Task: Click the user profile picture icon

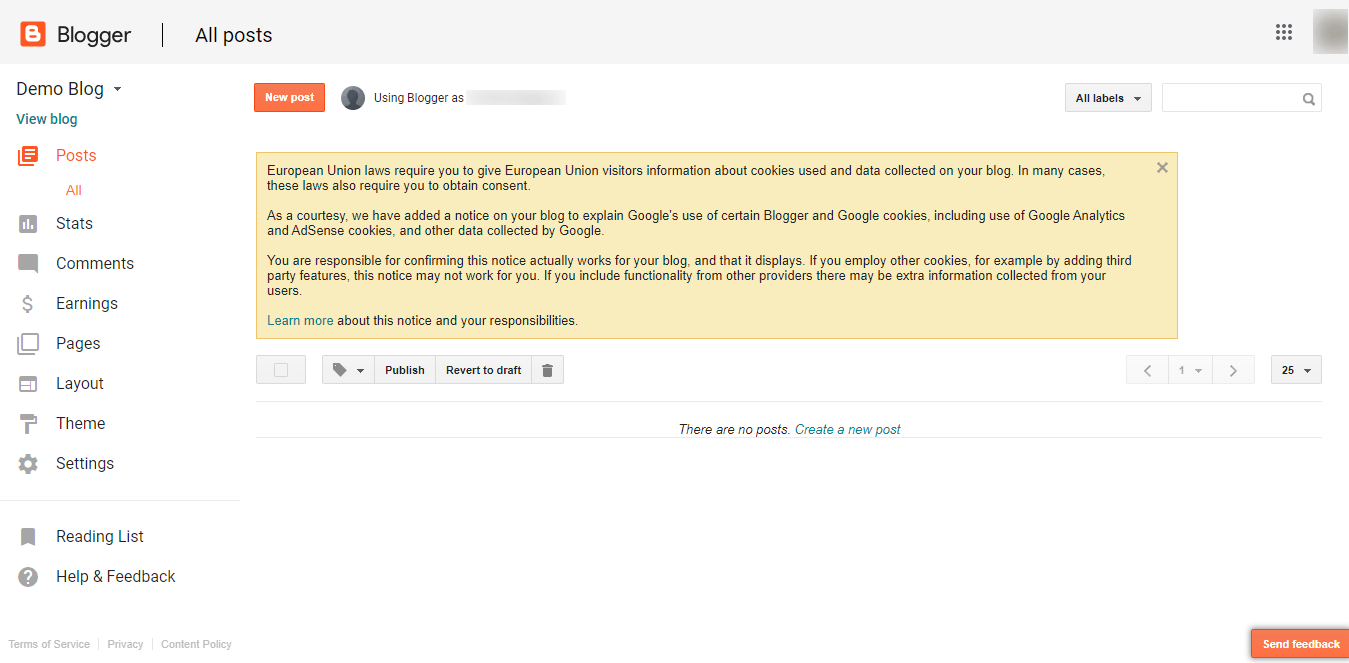Action: pyautogui.click(x=353, y=98)
